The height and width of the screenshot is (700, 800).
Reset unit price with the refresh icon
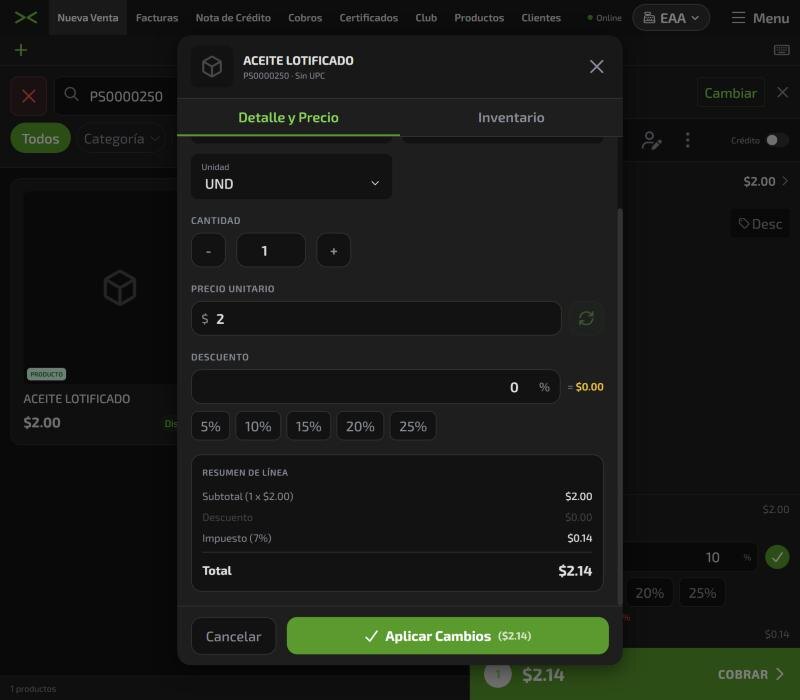pyautogui.click(x=586, y=318)
